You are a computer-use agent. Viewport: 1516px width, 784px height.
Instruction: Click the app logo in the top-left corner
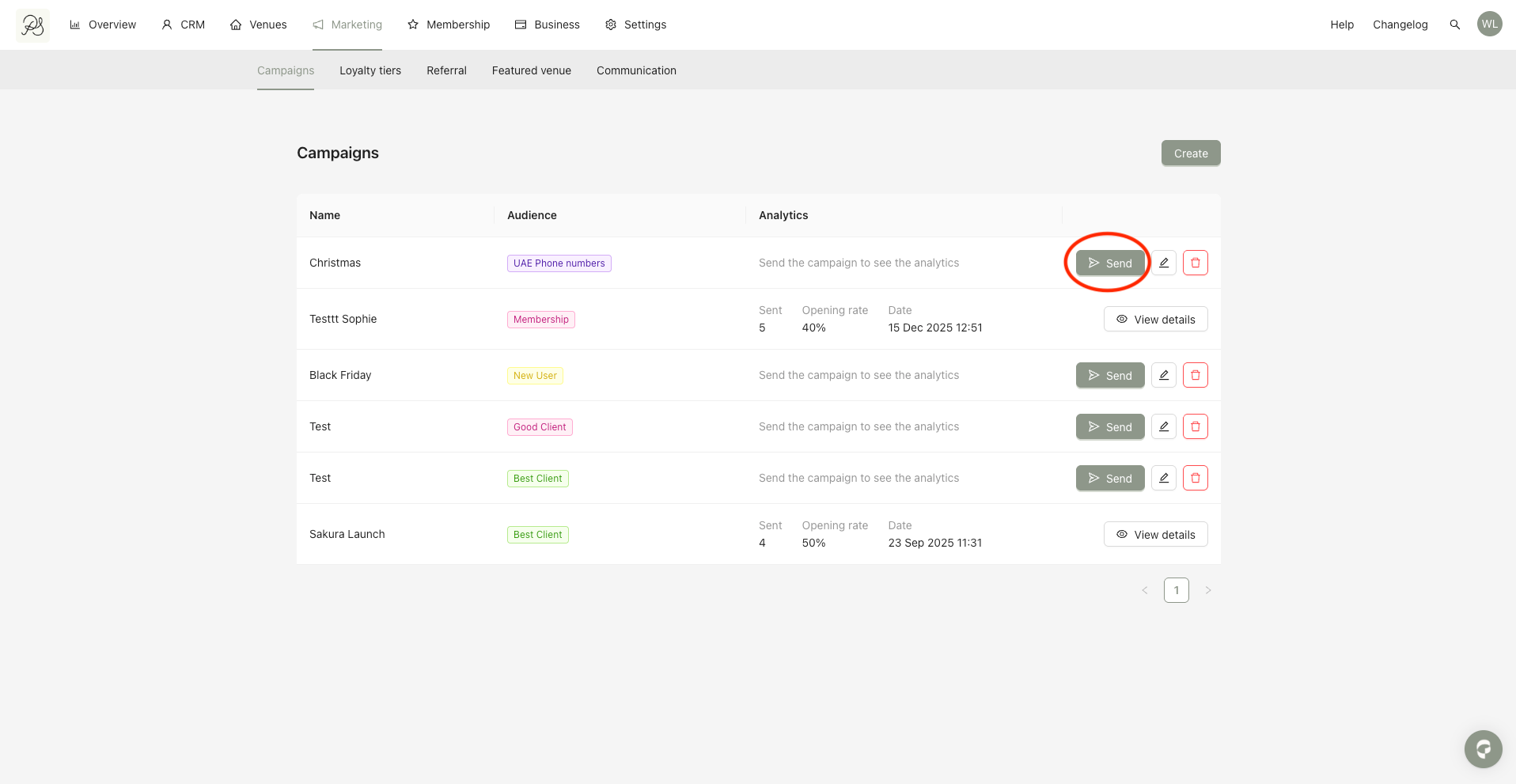click(32, 25)
